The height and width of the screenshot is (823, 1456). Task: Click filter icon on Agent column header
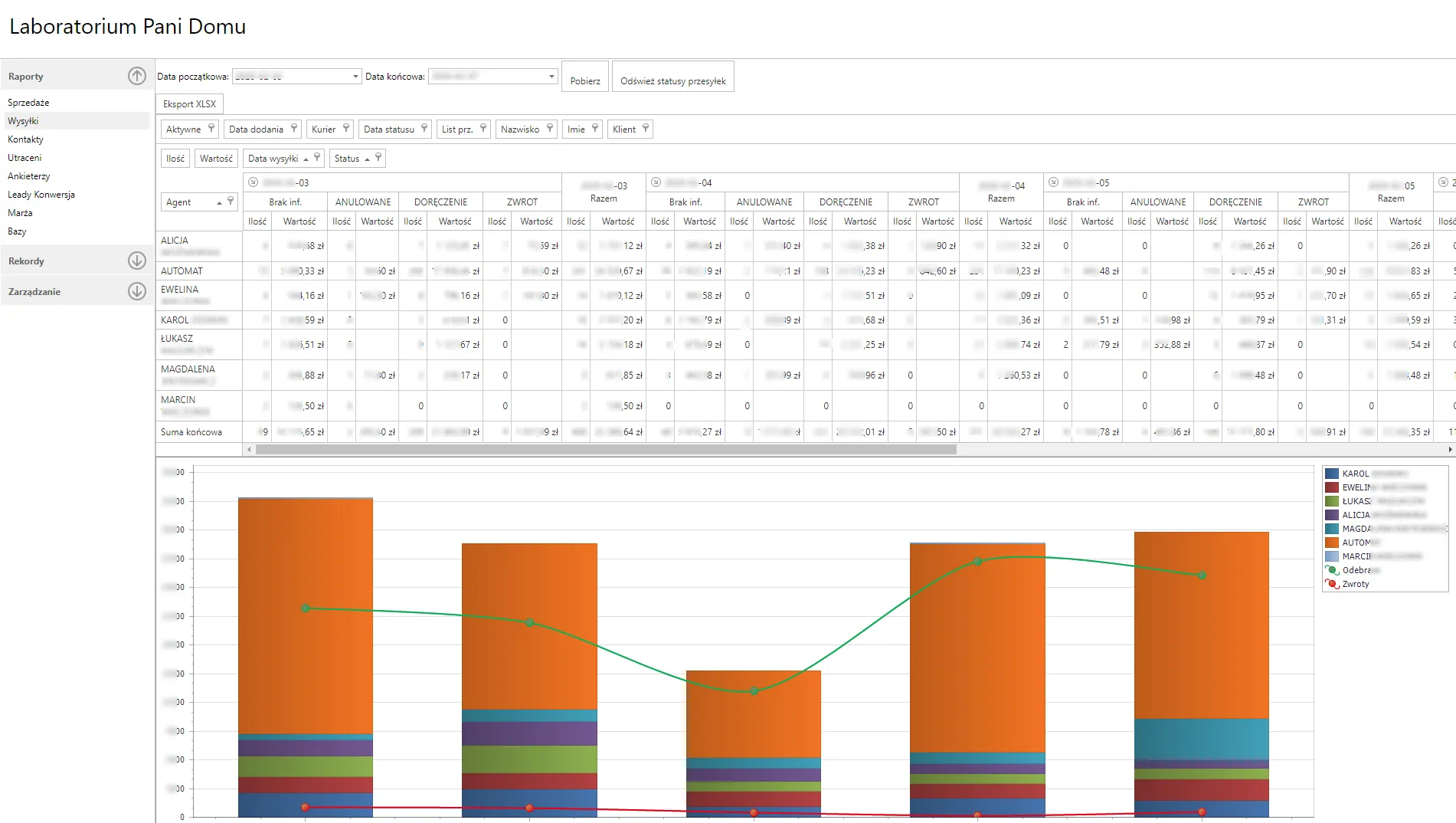(231, 201)
